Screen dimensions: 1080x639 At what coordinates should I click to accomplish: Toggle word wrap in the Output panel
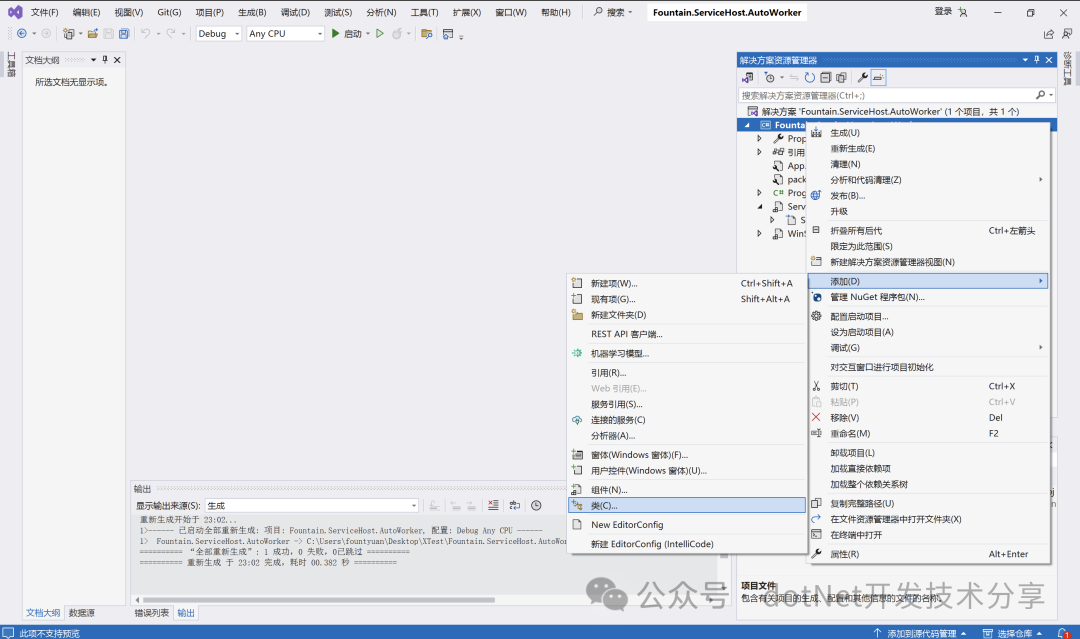tap(515, 506)
